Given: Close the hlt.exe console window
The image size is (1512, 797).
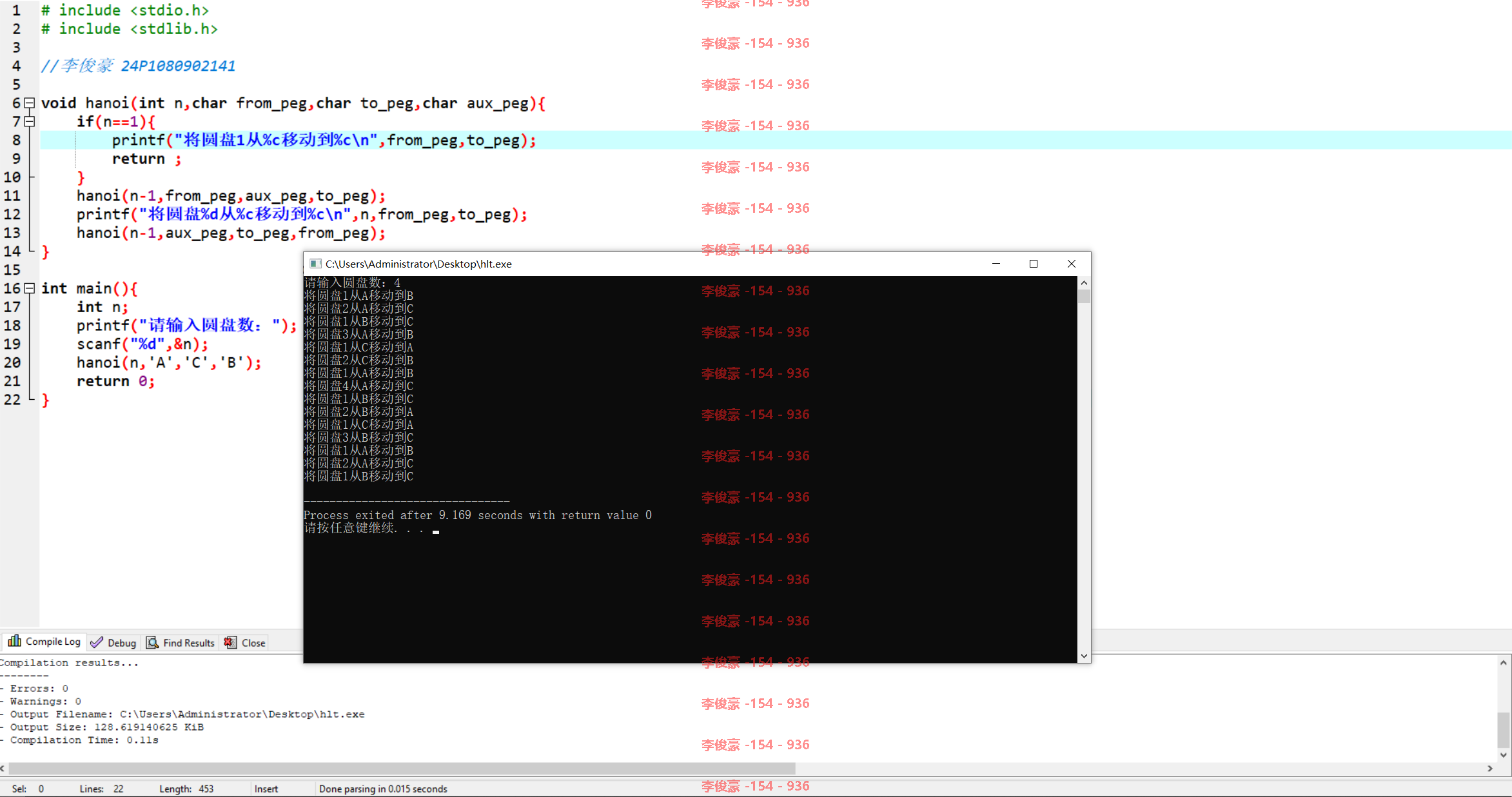Looking at the screenshot, I should [x=1072, y=264].
